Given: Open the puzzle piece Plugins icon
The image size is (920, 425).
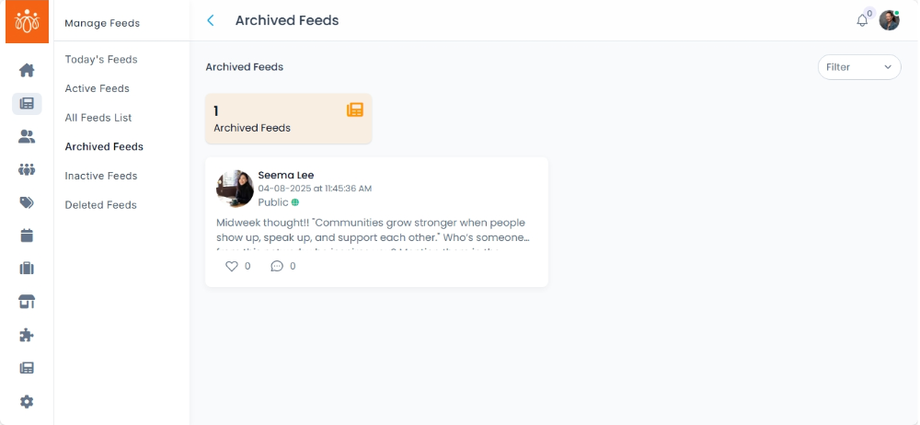Looking at the screenshot, I should point(27,335).
